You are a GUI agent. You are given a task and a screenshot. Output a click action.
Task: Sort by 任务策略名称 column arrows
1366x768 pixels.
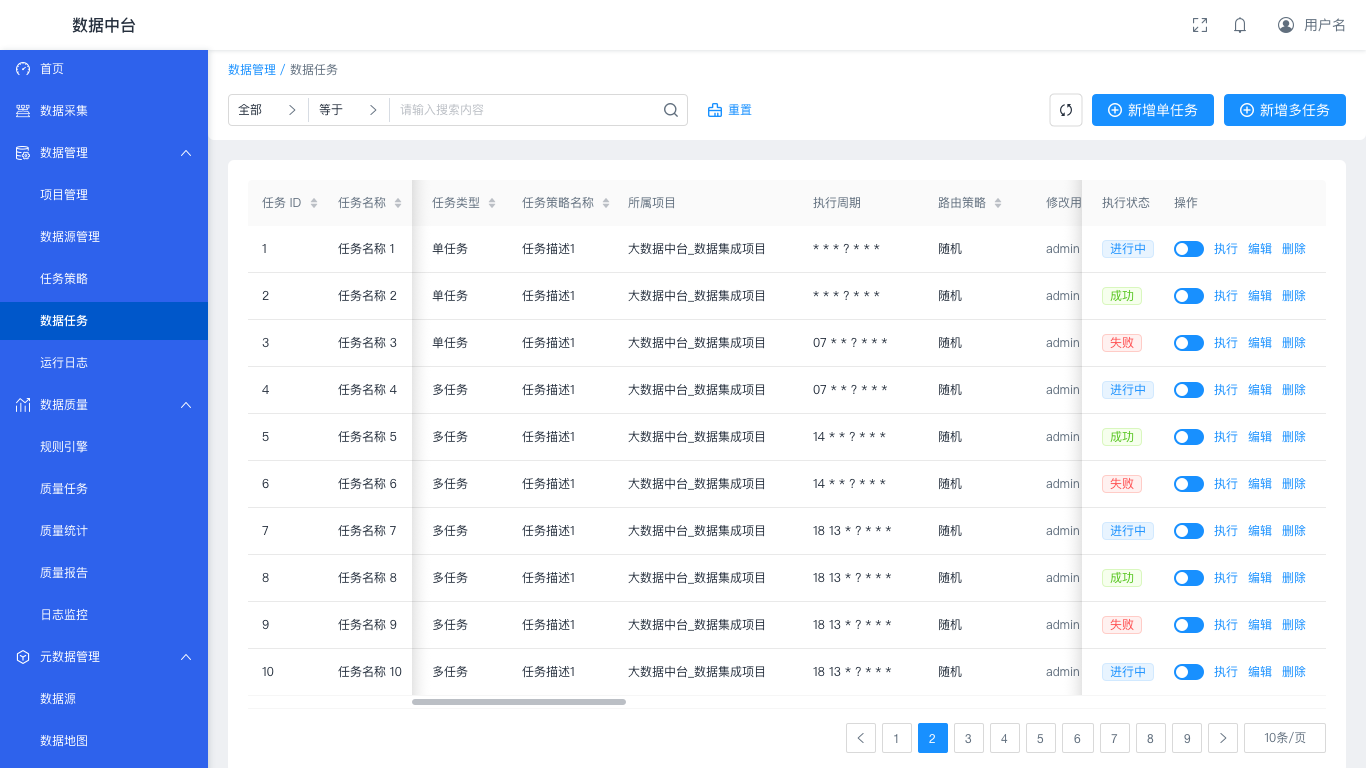click(x=606, y=203)
